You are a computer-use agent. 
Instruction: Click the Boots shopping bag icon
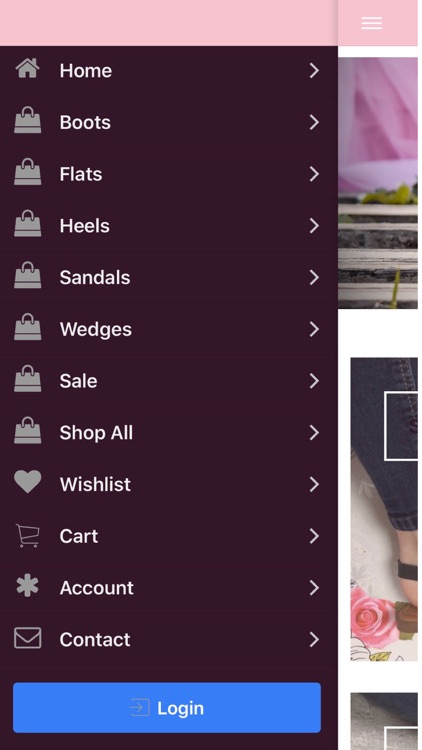point(28,120)
